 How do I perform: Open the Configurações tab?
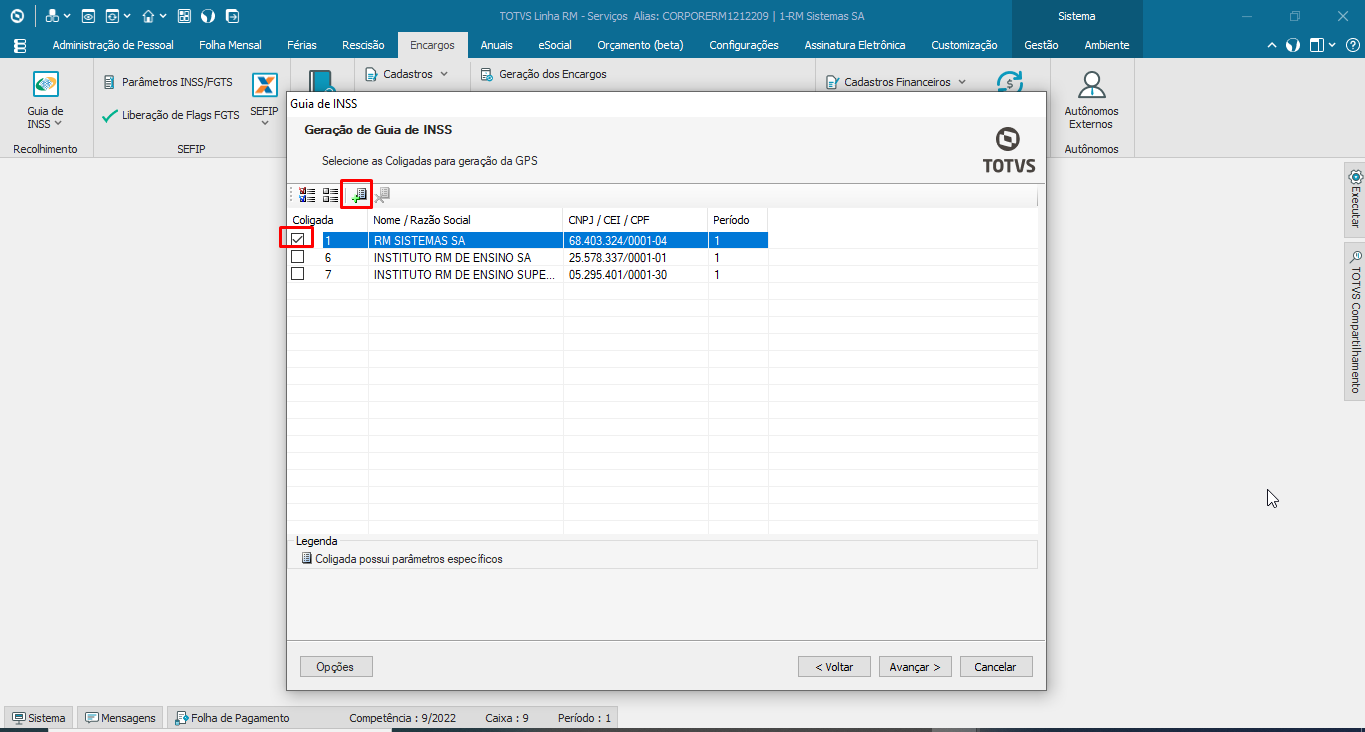click(x=744, y=45)
